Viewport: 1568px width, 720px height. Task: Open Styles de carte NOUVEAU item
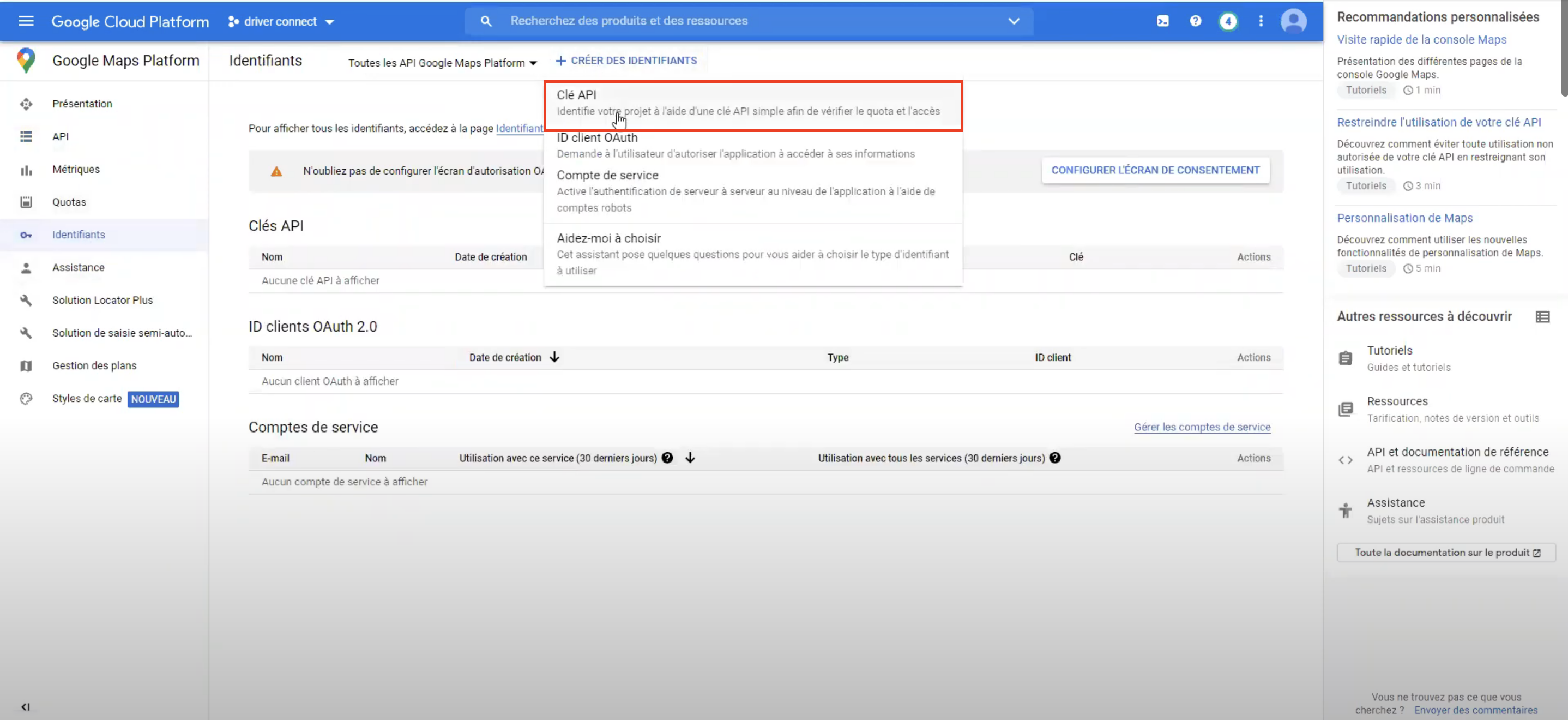[116, 399]
